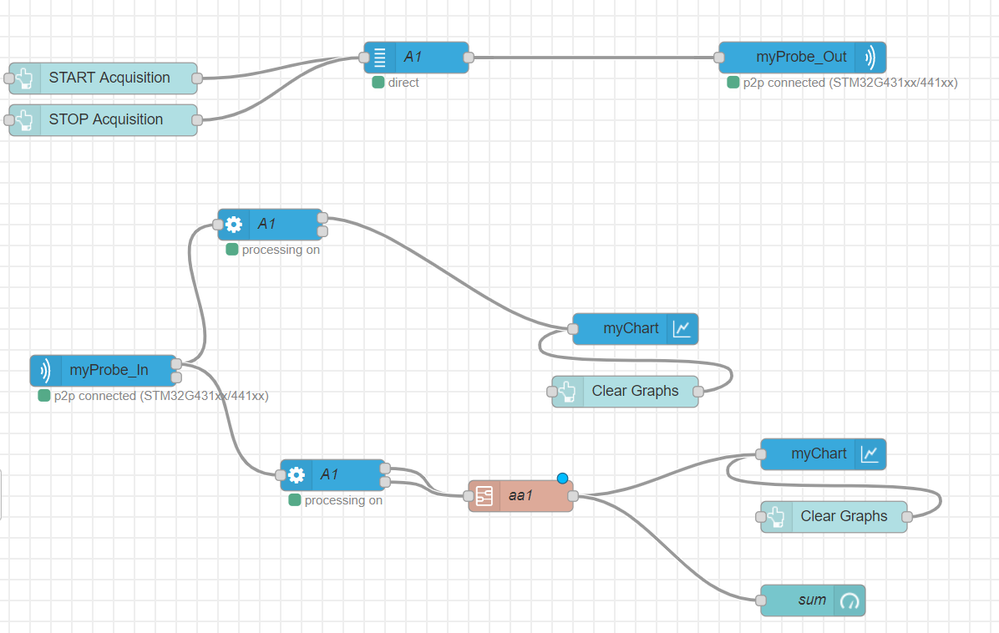Click 'p2p connected' status under myProbe_Out
Viewport: 999px width, 633px height.
850,83
